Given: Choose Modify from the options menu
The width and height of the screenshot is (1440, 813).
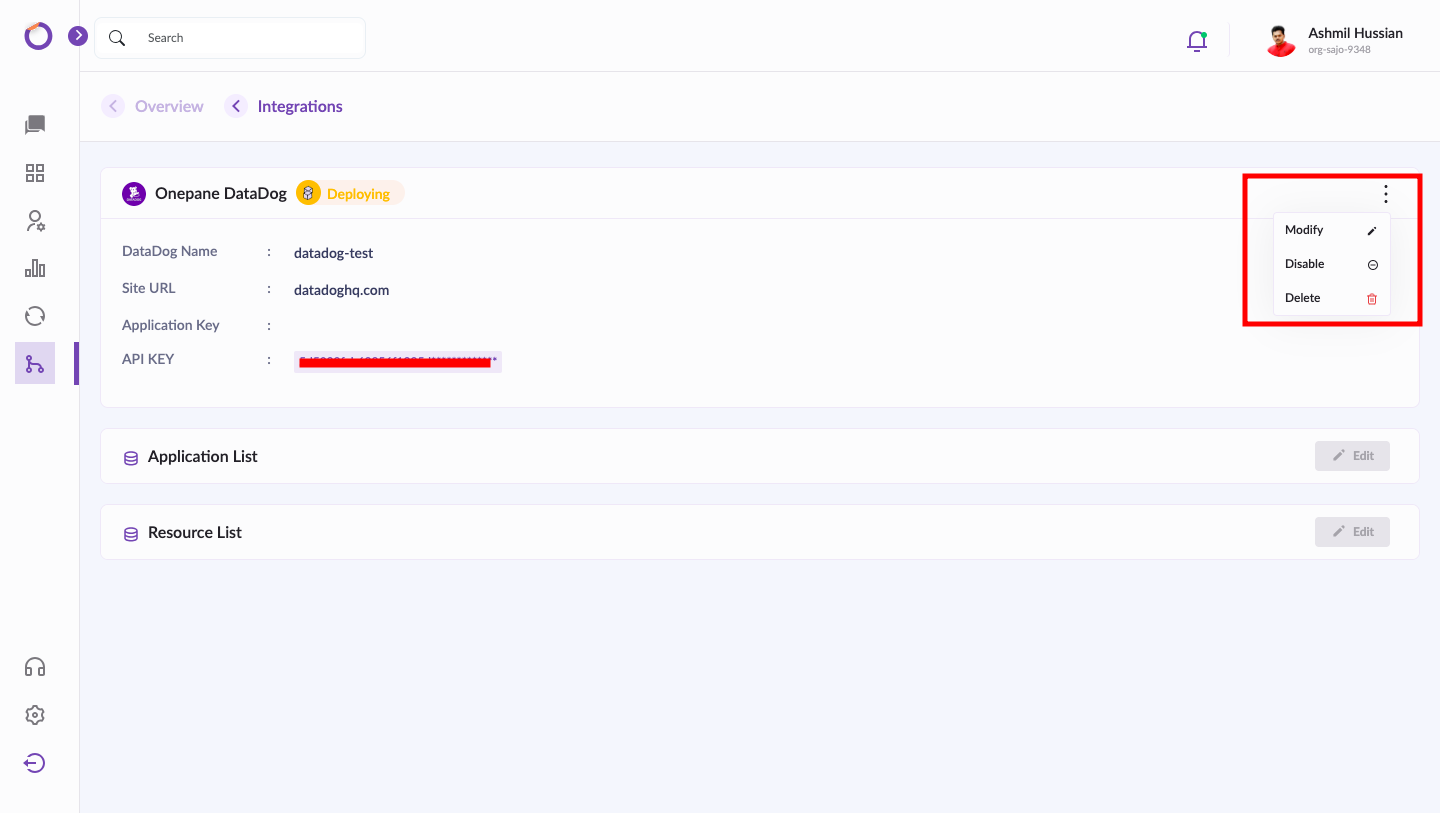Looking at the screenshot, I should pos(1331,230).
